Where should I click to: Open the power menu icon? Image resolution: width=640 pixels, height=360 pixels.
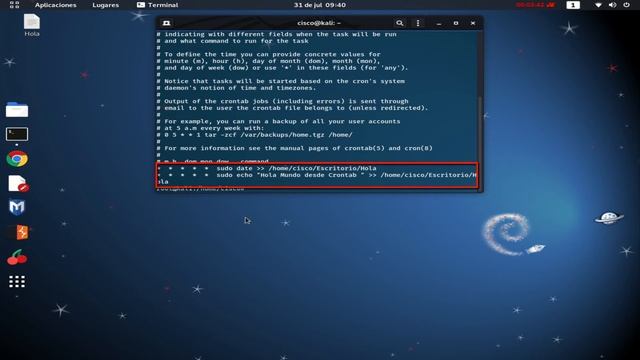(627, 5)
